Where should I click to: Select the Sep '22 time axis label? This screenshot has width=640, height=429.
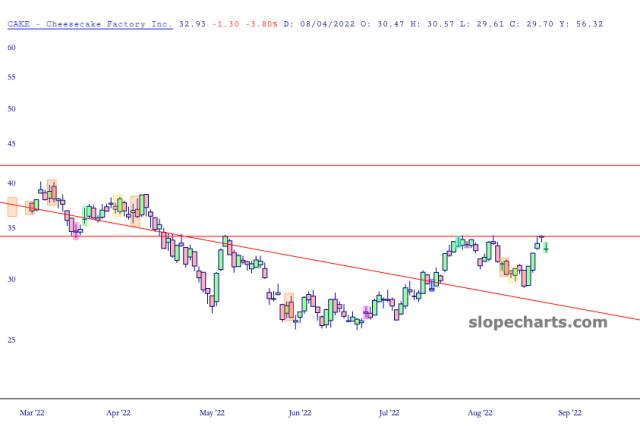(x=569, y=411)
